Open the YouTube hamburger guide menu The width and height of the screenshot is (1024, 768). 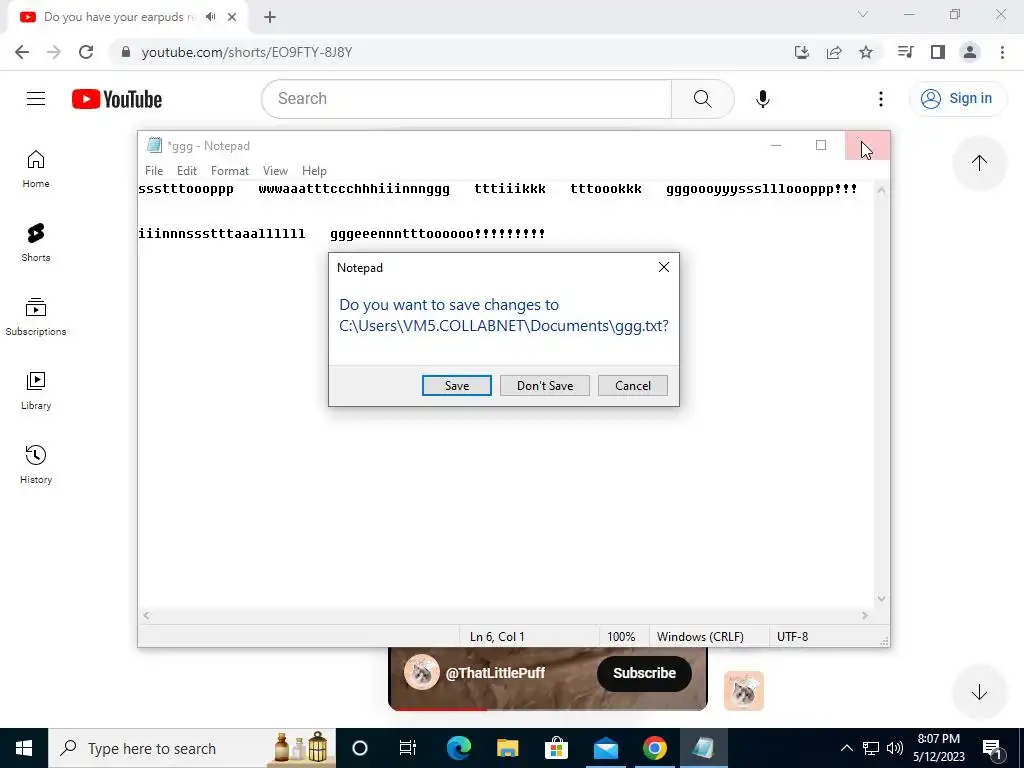tap(36, 99)
